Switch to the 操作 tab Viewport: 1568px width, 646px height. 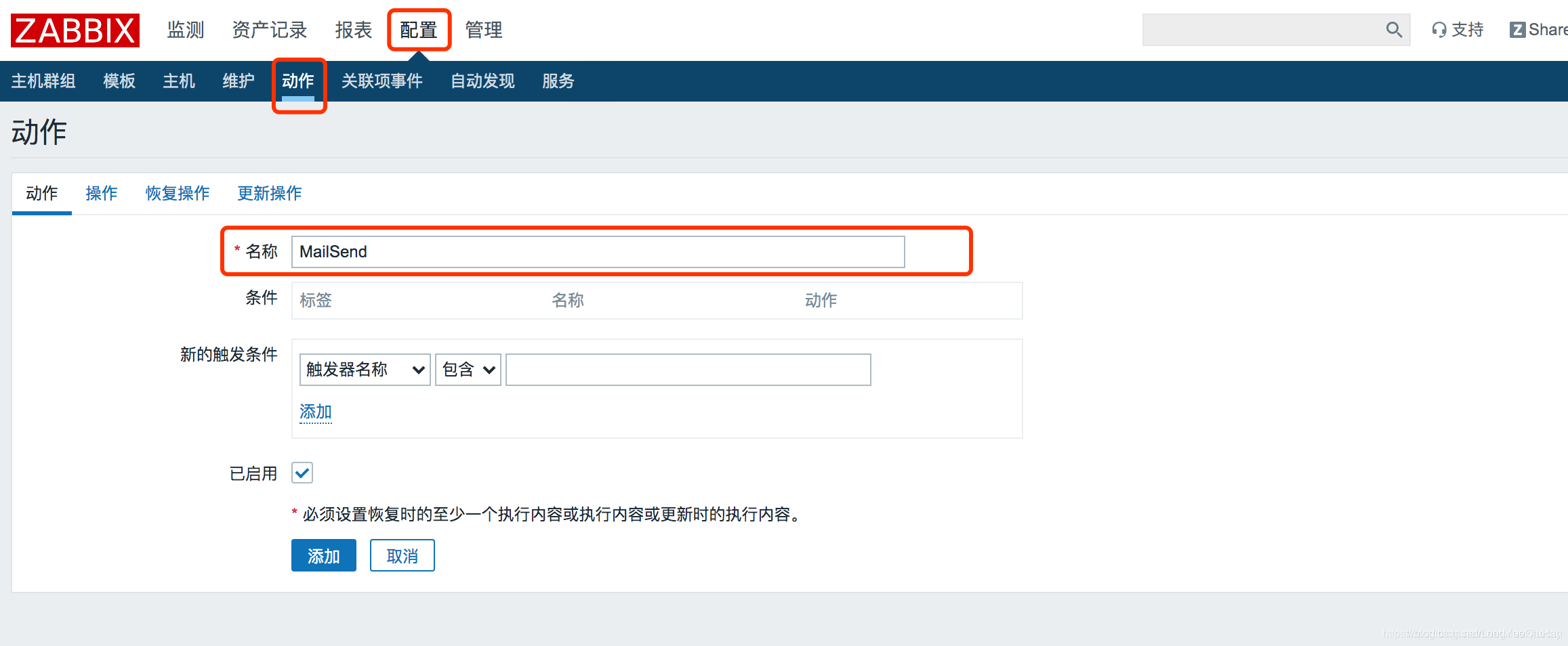coord(102,194)
